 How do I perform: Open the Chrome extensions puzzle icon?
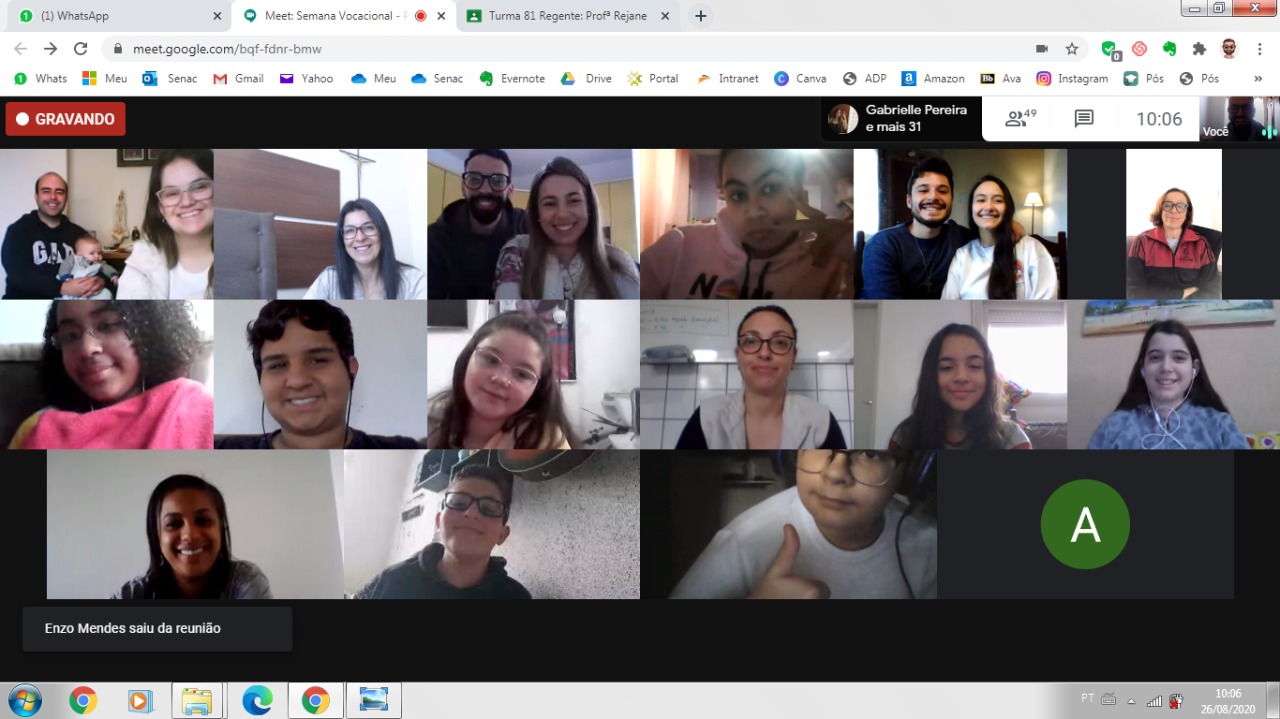[x=1199, y=48]
